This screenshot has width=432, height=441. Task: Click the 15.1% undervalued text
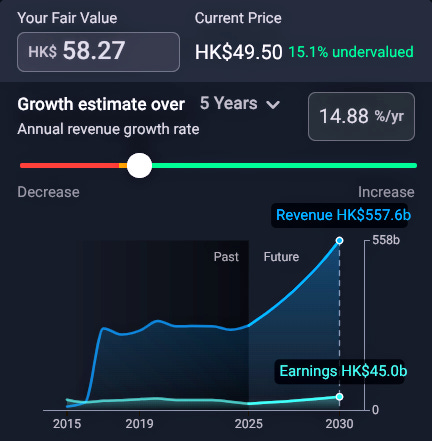click(x=351, y=52)
